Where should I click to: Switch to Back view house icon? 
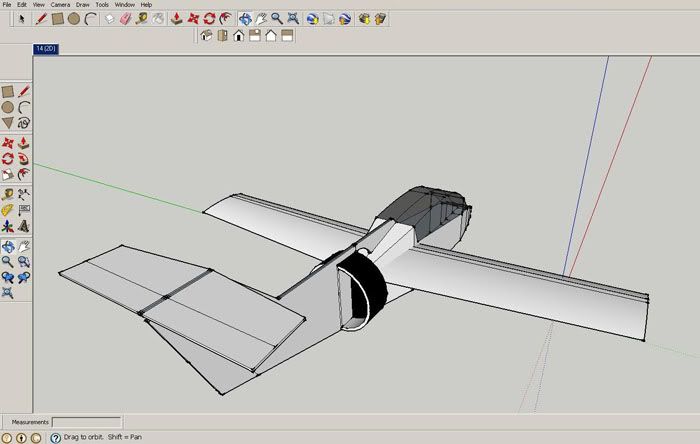[271, 35]
